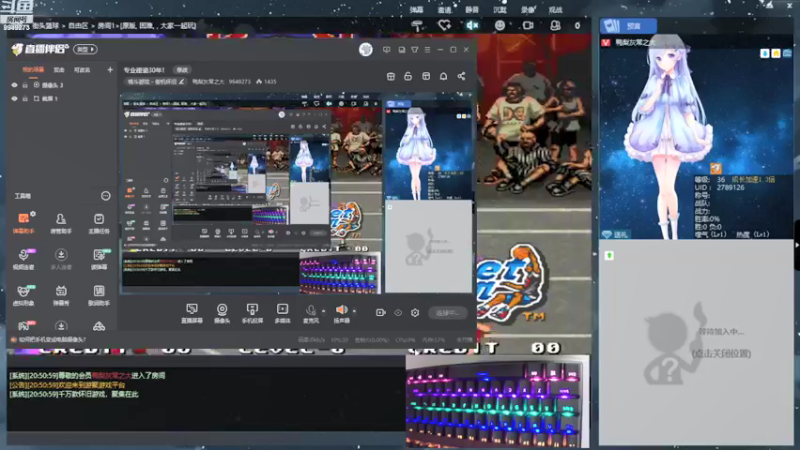This screenshot has height=450, width=800.
Task: Open the 静音 menu in game lobby
Action: tap(472, 10)
